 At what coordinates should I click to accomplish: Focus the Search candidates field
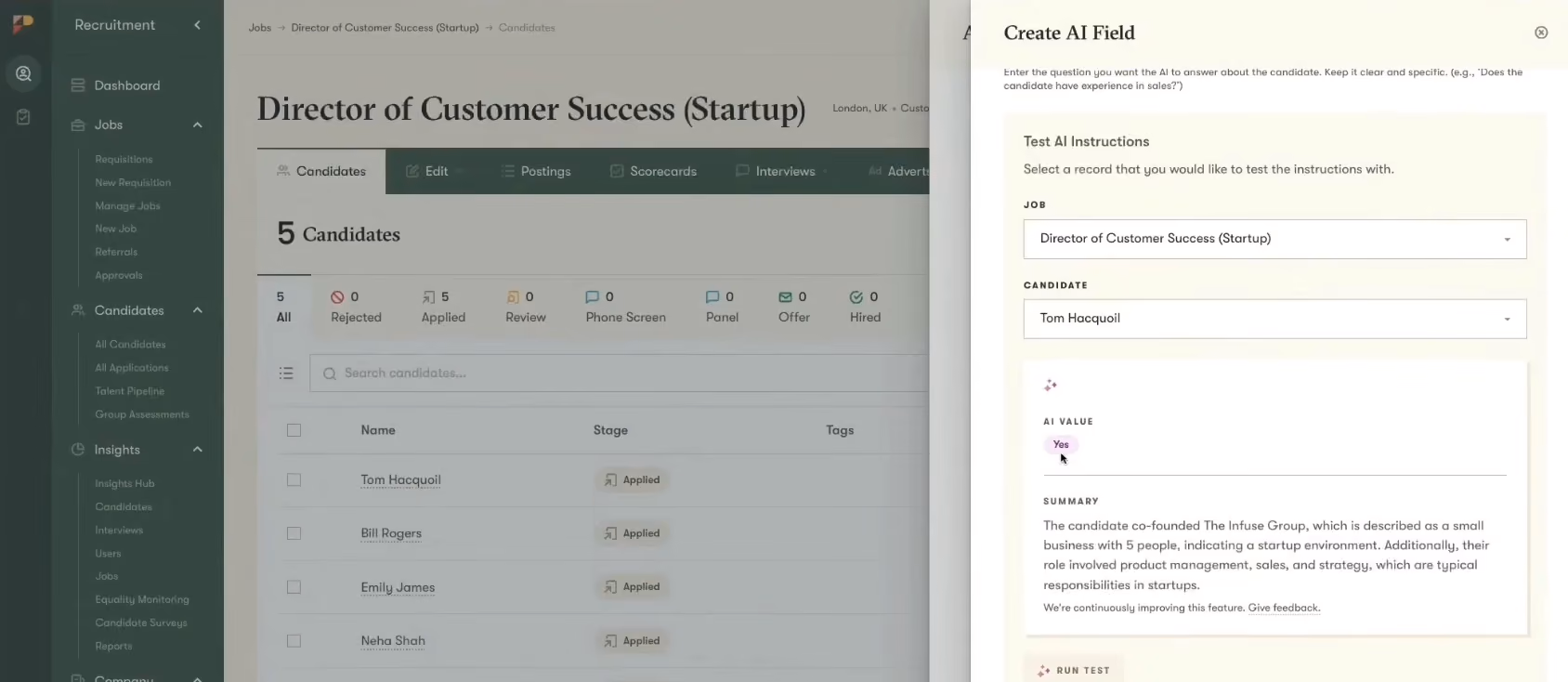tap(620, 373)
